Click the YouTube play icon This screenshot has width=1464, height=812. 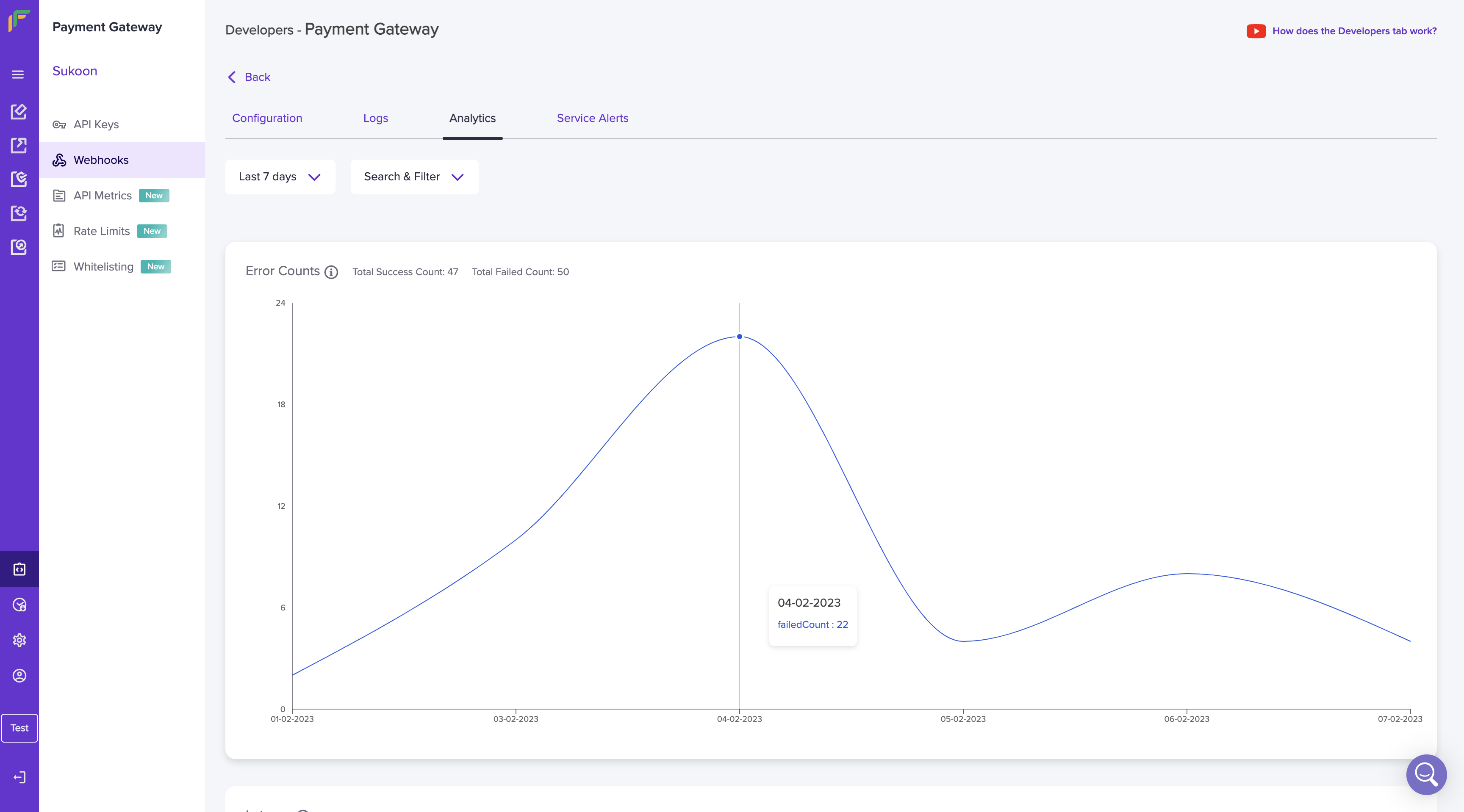(1256, 31)
